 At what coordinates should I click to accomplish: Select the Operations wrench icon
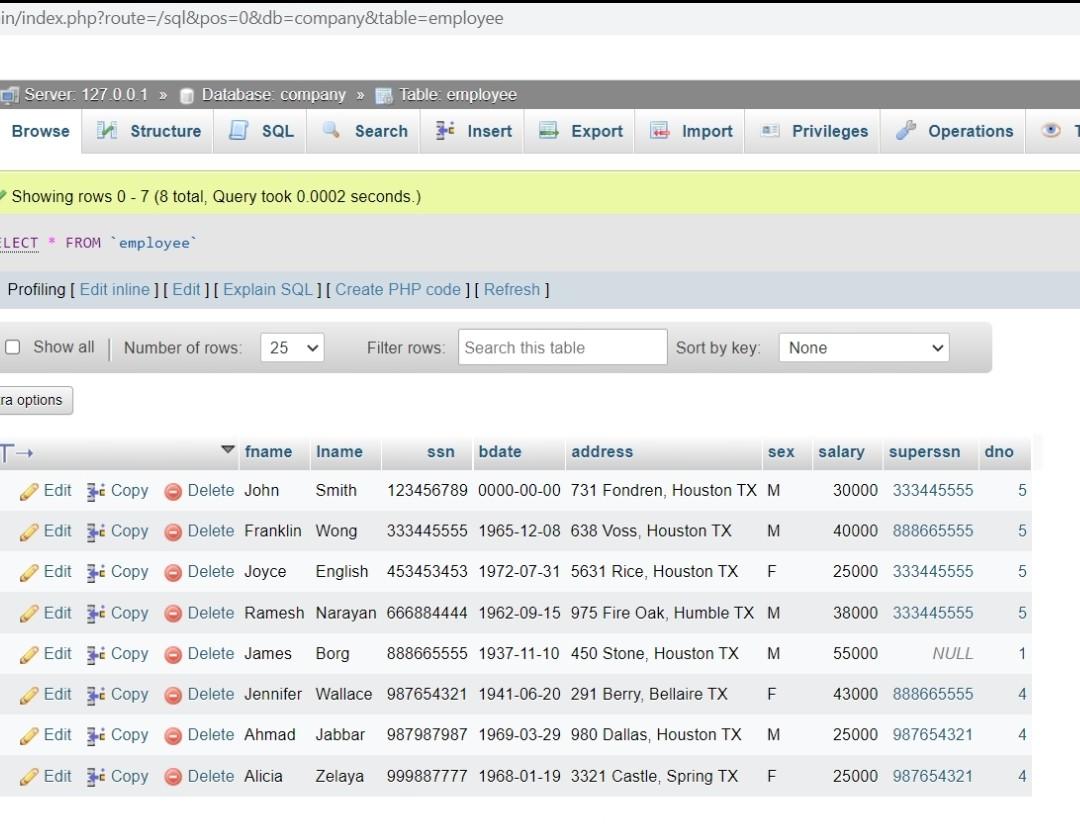907,130
